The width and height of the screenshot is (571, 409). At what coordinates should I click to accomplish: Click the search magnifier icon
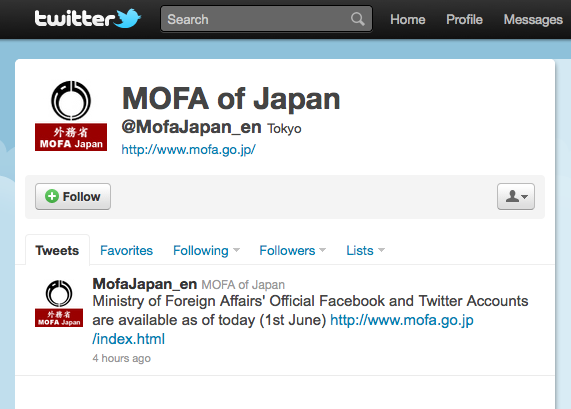coord(358,19)
